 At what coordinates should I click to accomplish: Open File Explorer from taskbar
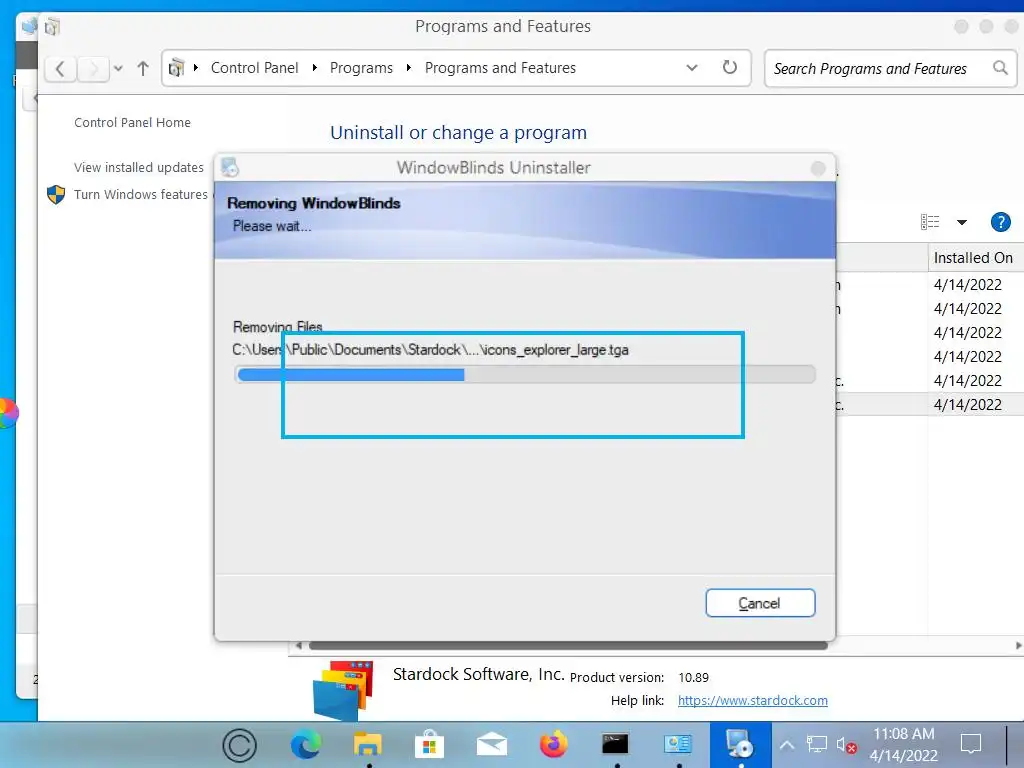[x=368, y=745]
